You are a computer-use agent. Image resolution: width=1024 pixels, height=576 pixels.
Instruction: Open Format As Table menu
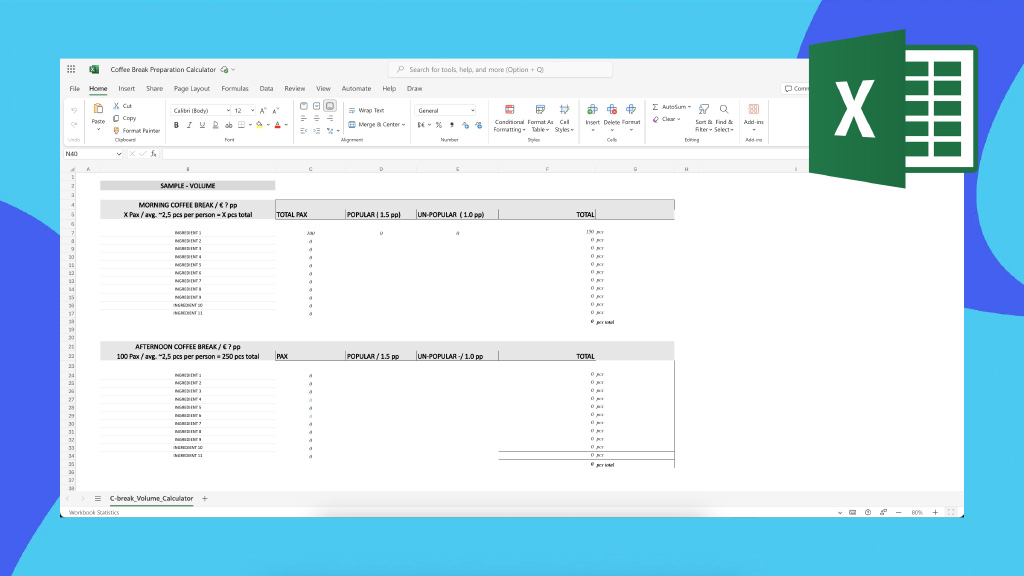click(540, 118)
